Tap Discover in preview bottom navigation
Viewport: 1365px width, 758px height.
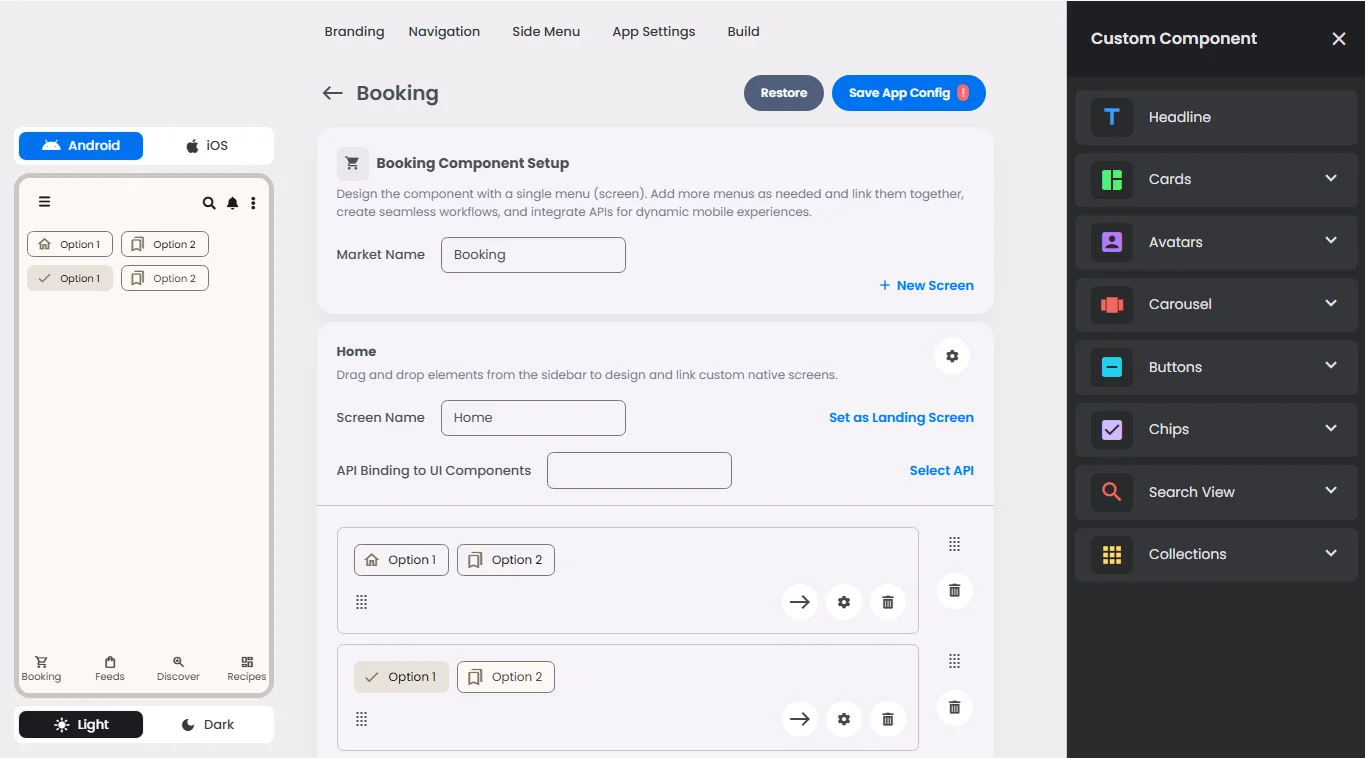(178, 668)
